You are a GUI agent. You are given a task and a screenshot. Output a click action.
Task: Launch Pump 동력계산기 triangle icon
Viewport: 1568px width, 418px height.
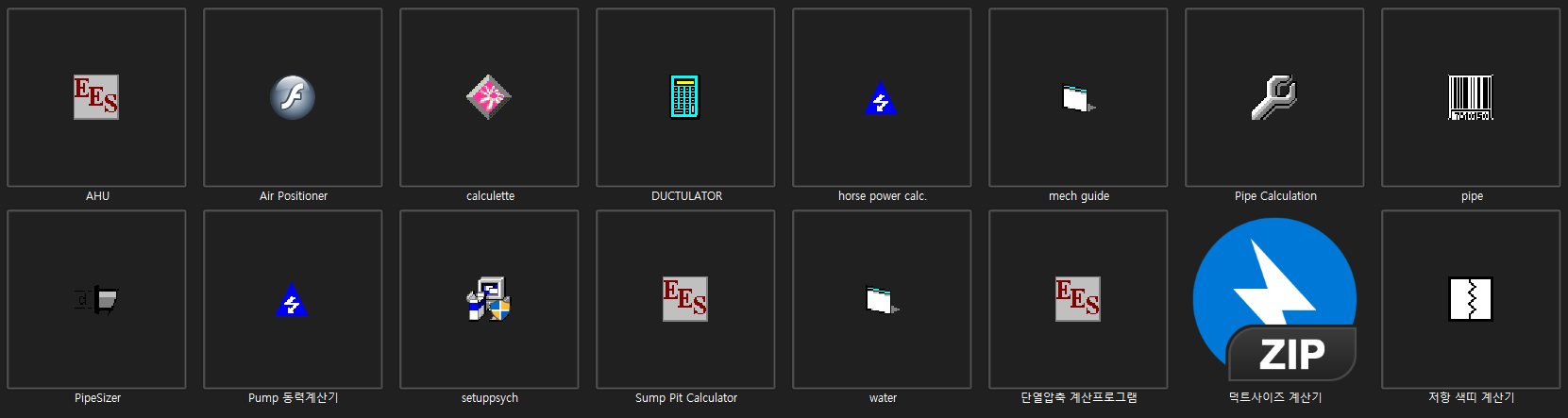point(292,300)
